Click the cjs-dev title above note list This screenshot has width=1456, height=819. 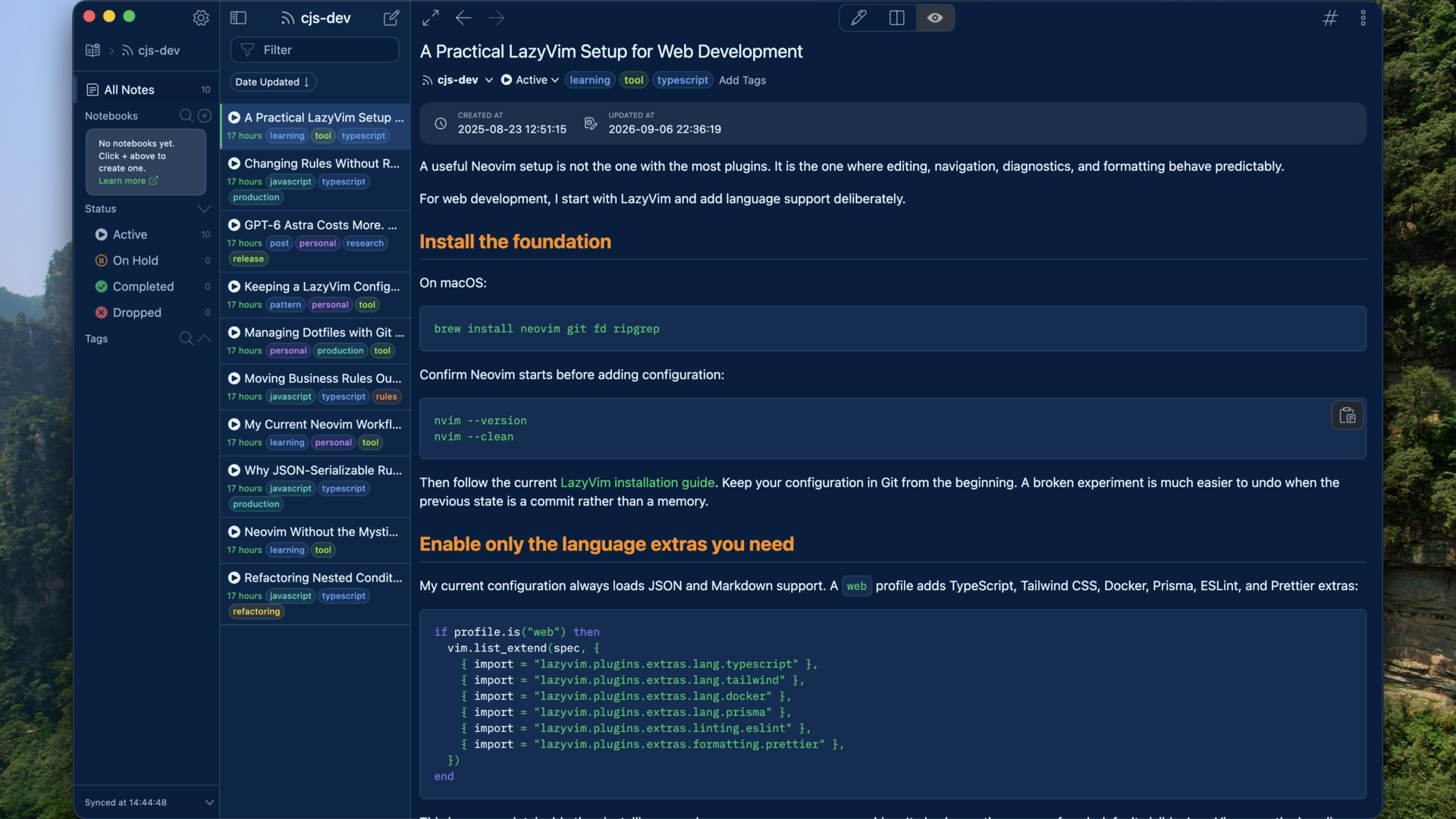tap(315, 17)
